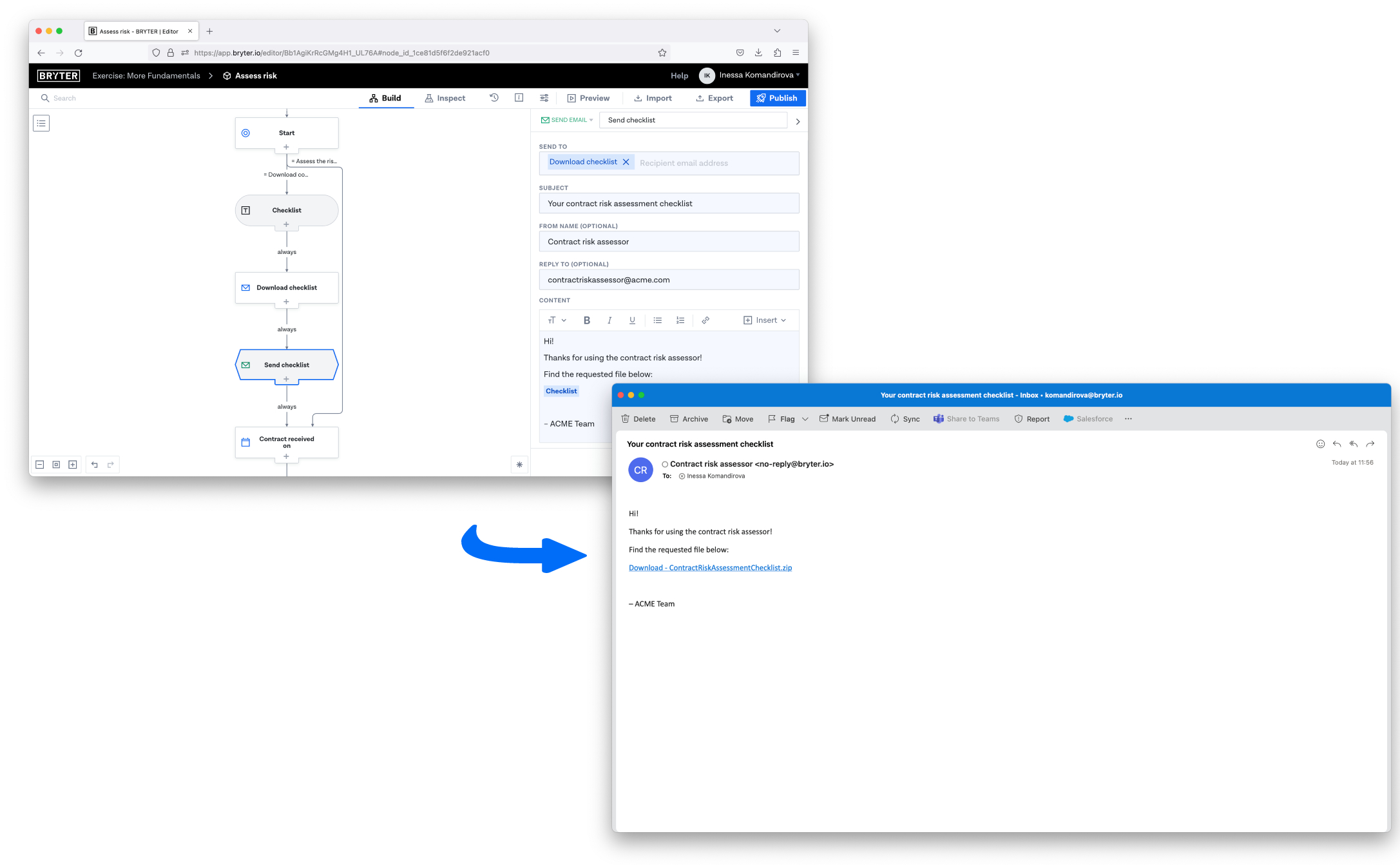This screenshot has width=1400, height=865.
Task: Click Mark Unread in mail toolbar
Action: tap(847, 419)
